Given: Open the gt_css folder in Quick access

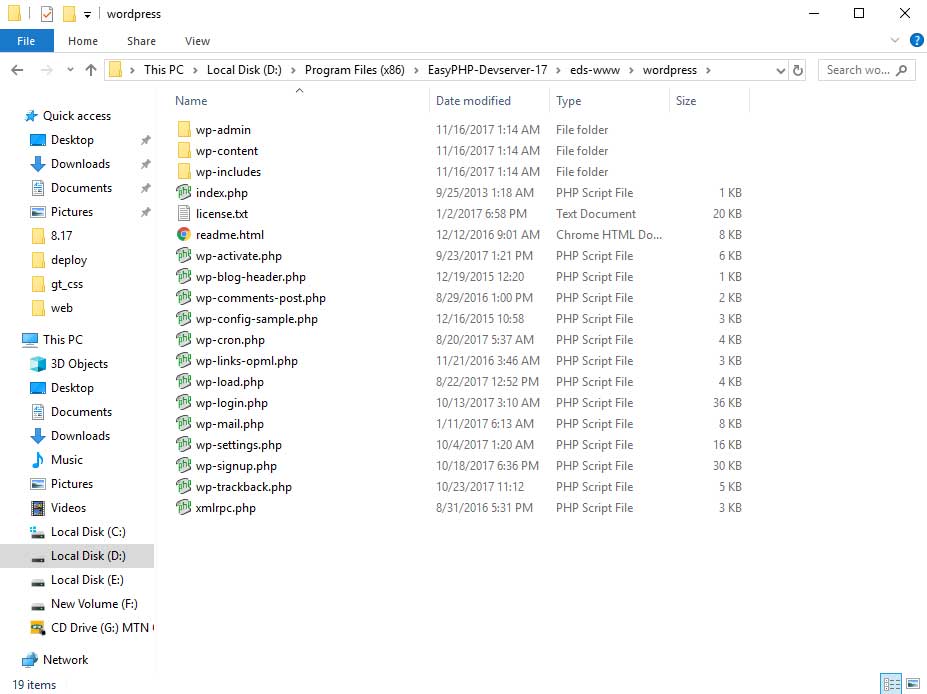Looking at the screenshot, I should pyautogui.click(x=67, y=284).
